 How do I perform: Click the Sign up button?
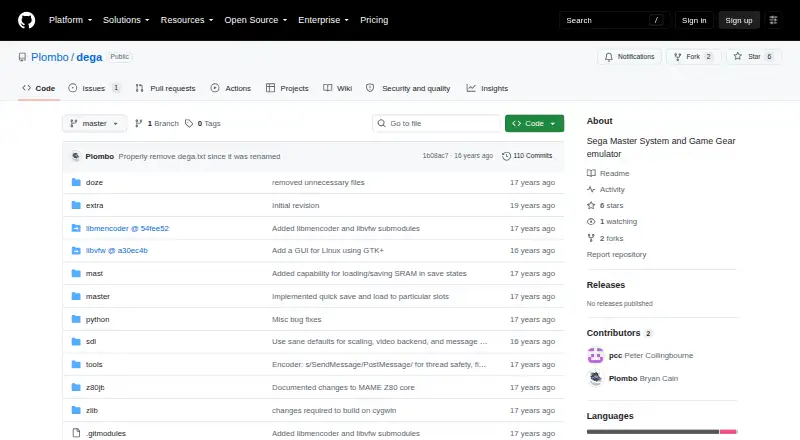pos(739,20)
